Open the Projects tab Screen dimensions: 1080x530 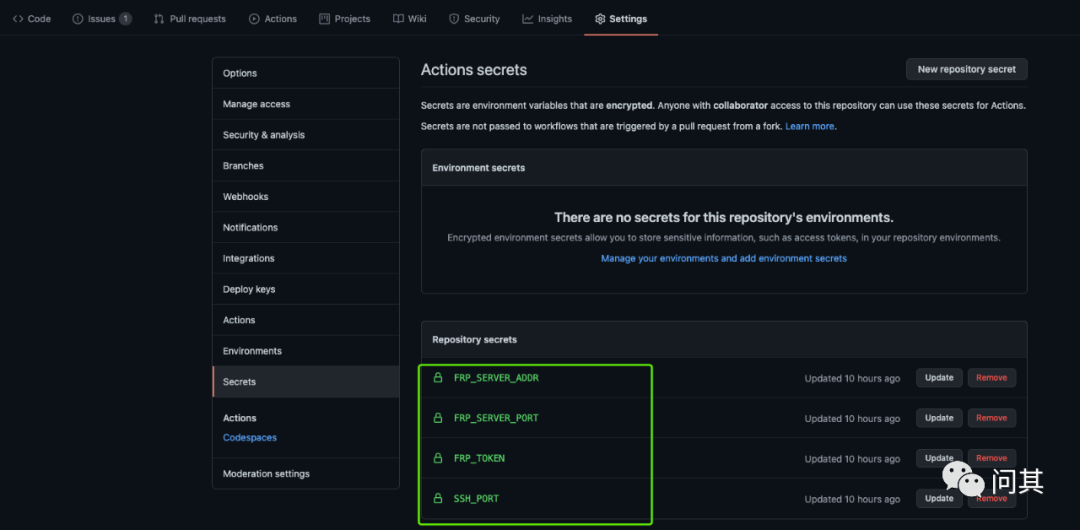[x=344, y=19]
